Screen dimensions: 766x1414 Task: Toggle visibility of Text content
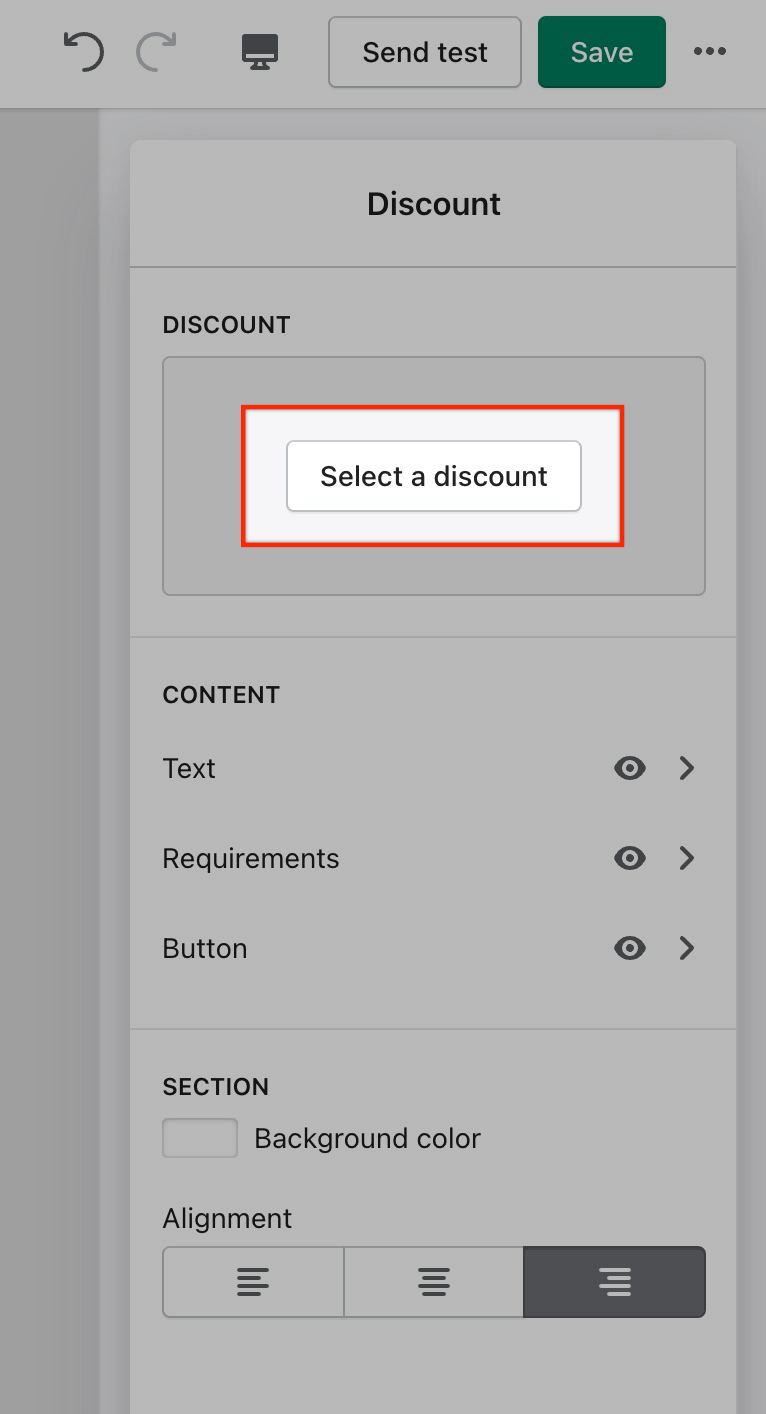(x=629, y=768)
